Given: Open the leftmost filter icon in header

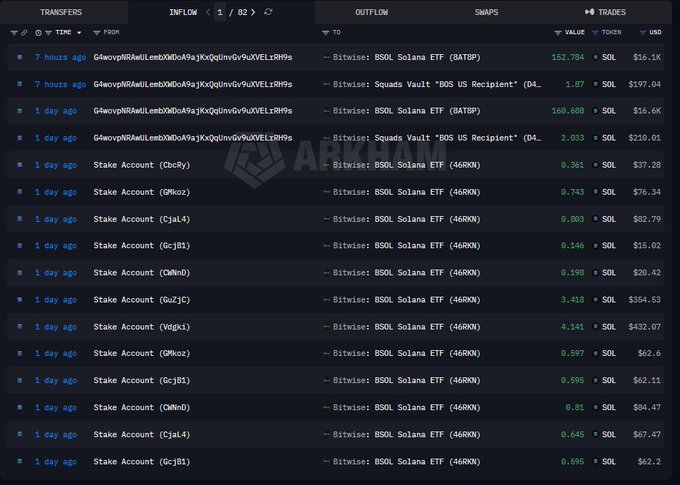Looking at the screenshot, I should (x=14, y=33).
